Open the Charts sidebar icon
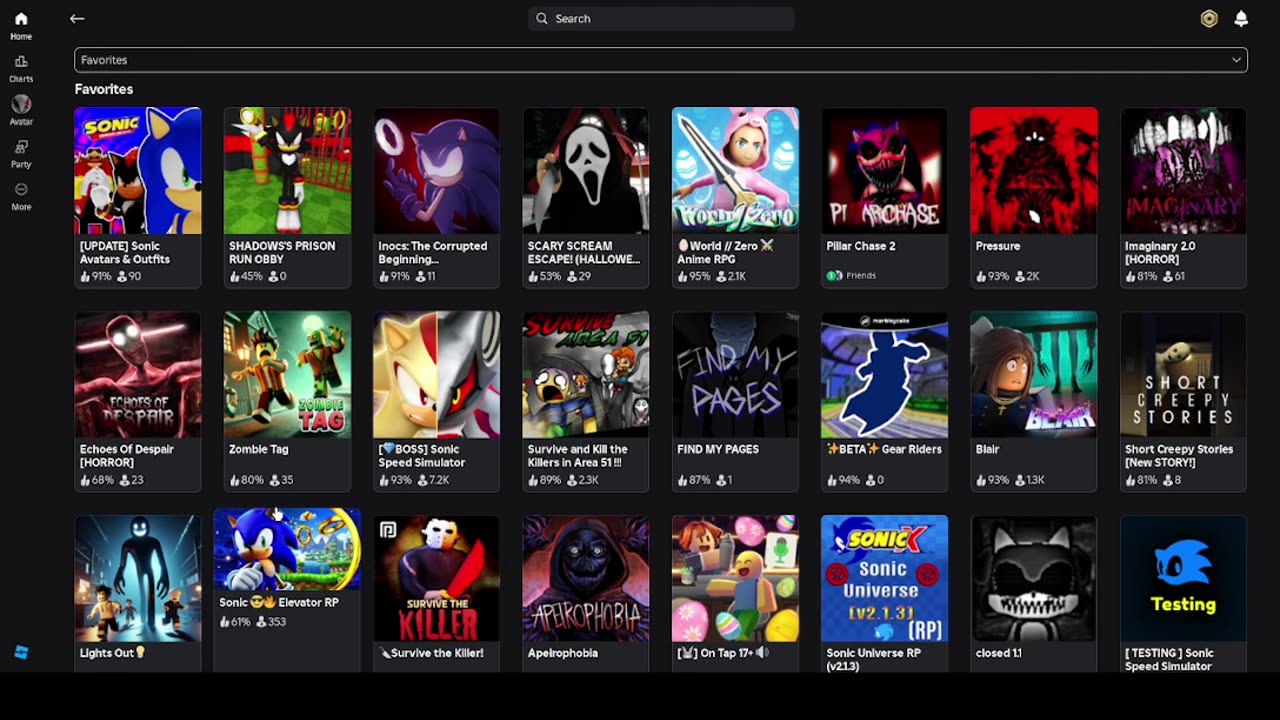 21,61
